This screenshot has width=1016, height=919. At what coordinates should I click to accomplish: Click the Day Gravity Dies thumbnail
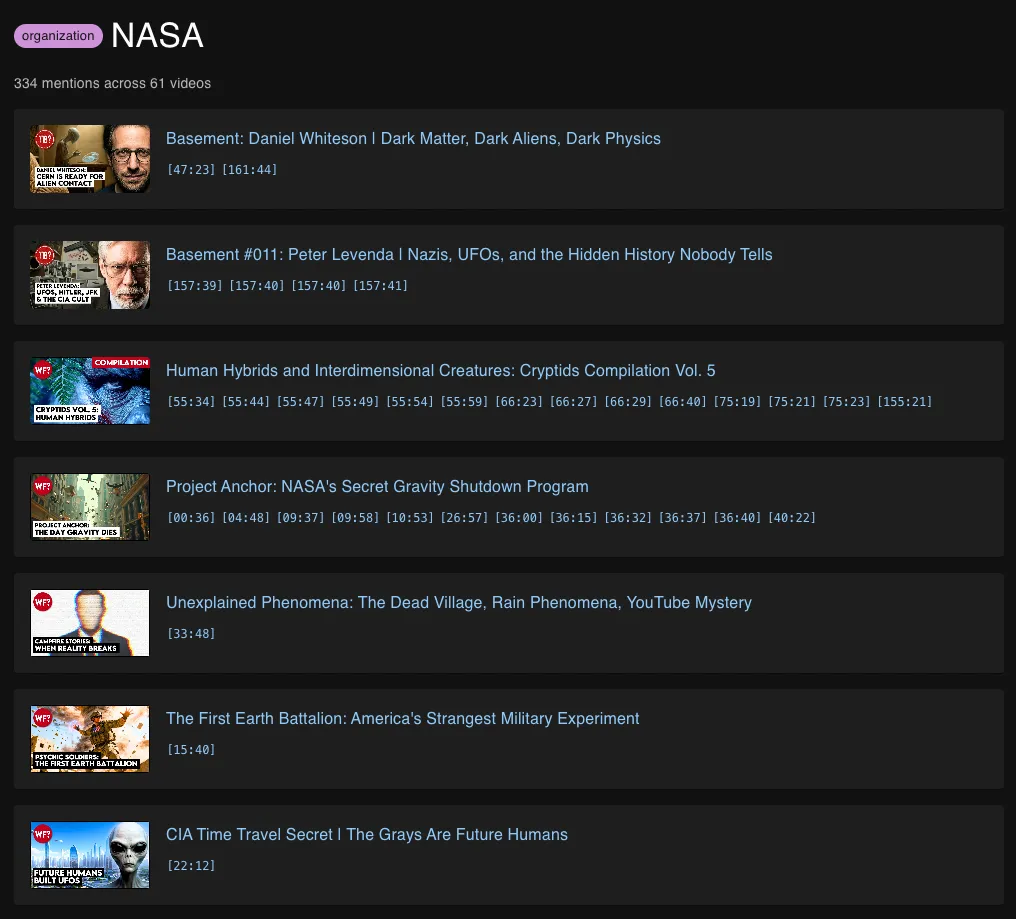(x=90, y=507)
